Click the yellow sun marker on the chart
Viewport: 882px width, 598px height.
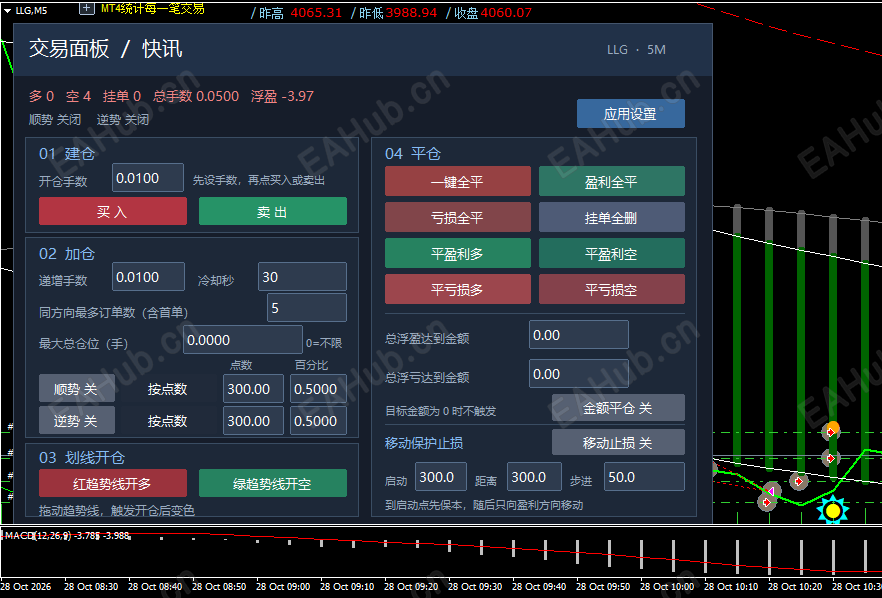[832, 510]
